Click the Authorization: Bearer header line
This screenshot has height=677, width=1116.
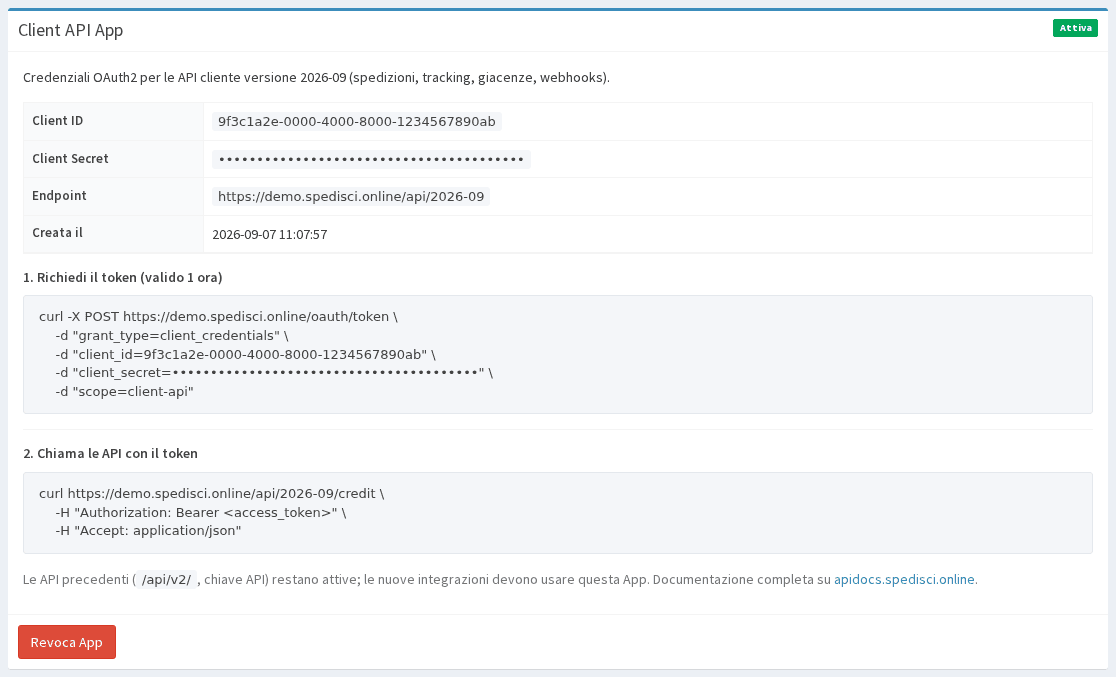click(x=201, y=513)
